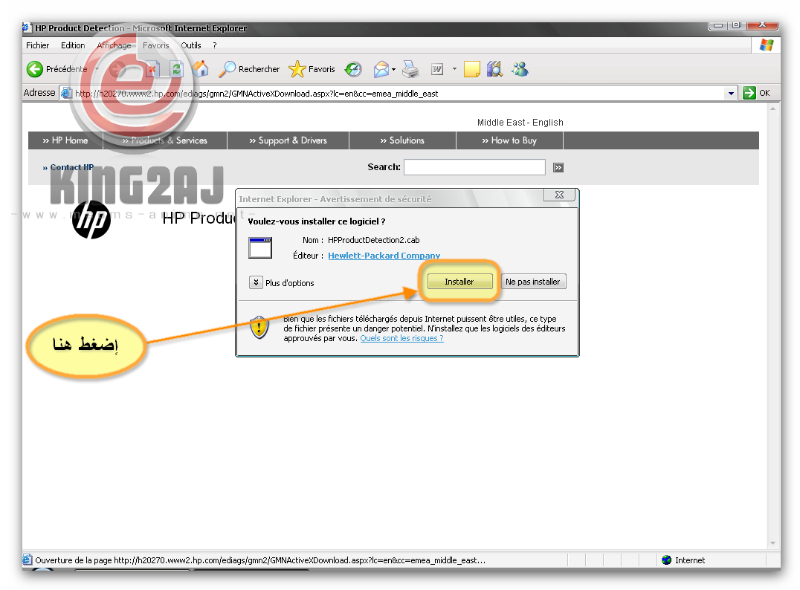Click the Home page house icon
The image size is (800, 590).
pos(201,69)
